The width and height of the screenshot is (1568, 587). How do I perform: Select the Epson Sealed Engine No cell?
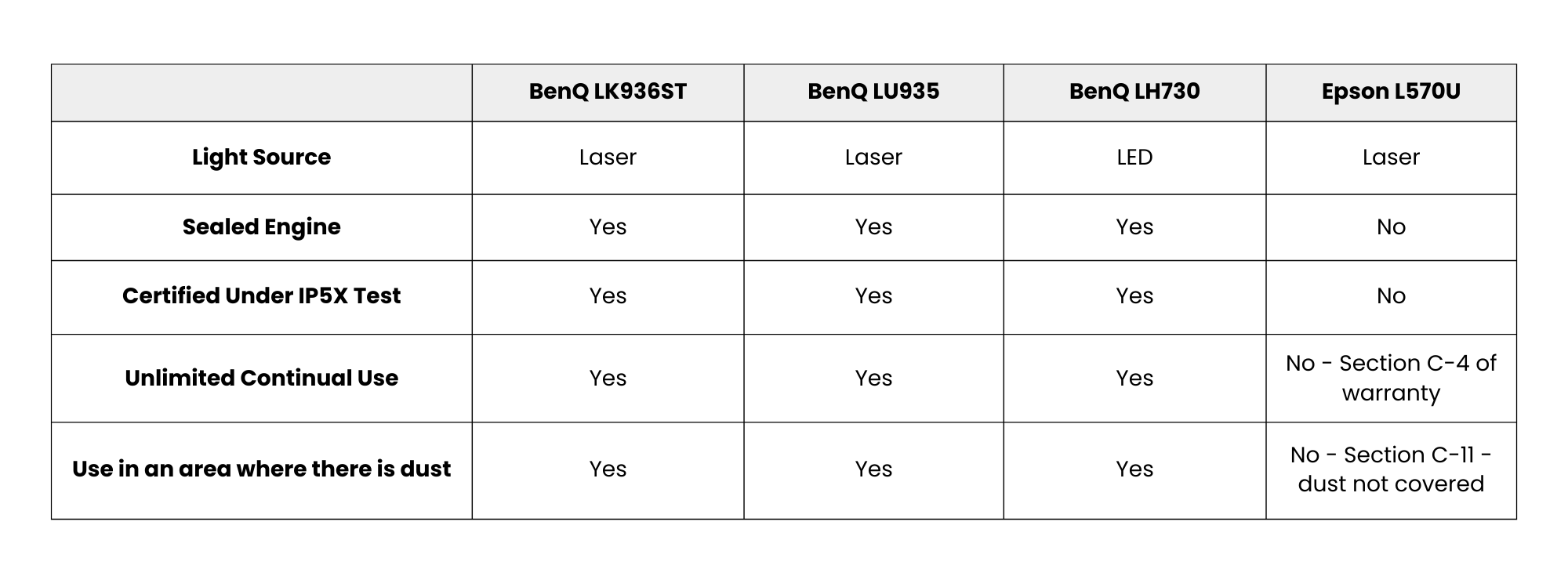[x=1391, y=227]
